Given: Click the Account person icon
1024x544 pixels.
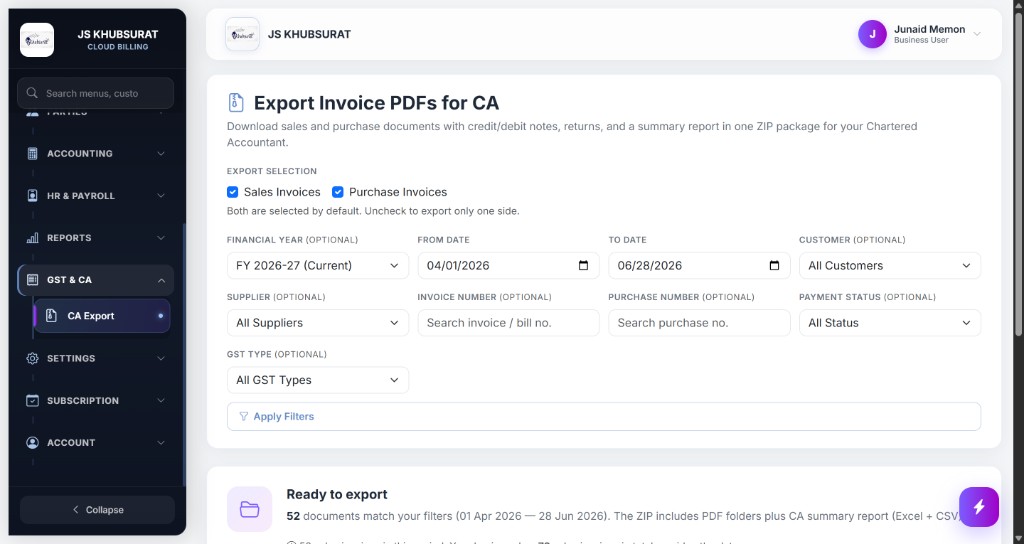Looking at the screenshot, I should [x=32, y=443].
